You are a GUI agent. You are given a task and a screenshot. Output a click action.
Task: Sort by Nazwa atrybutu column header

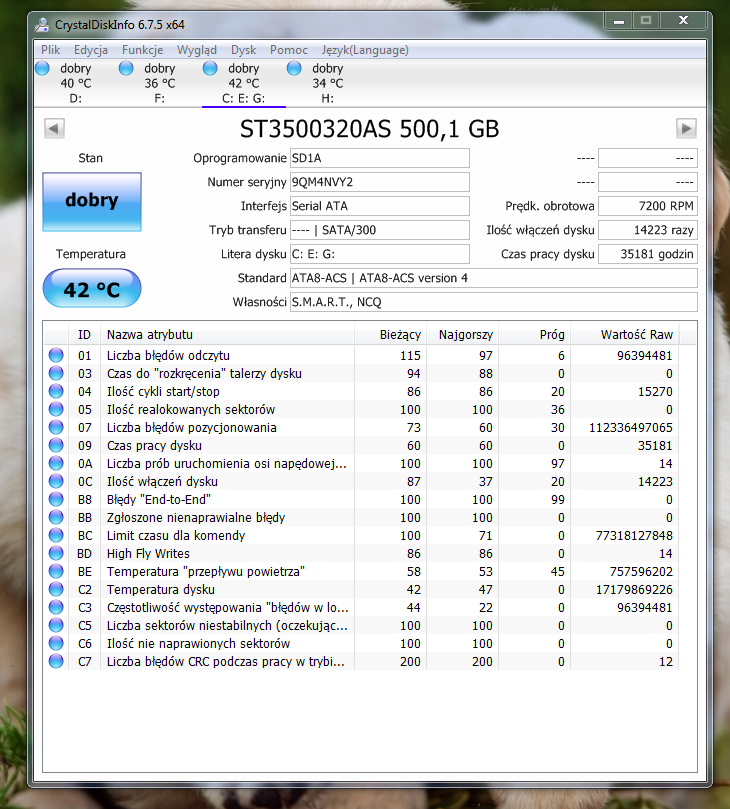[x=228, y=335]
